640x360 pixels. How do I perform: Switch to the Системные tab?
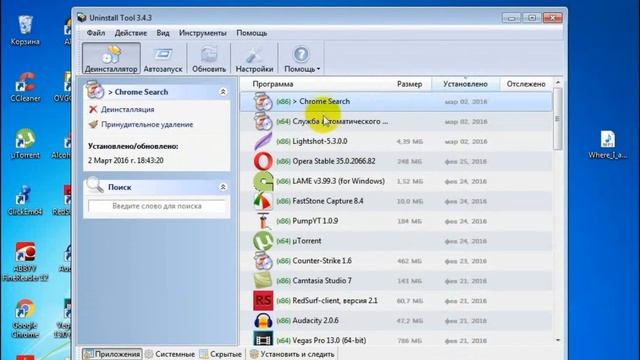[170, 354]
